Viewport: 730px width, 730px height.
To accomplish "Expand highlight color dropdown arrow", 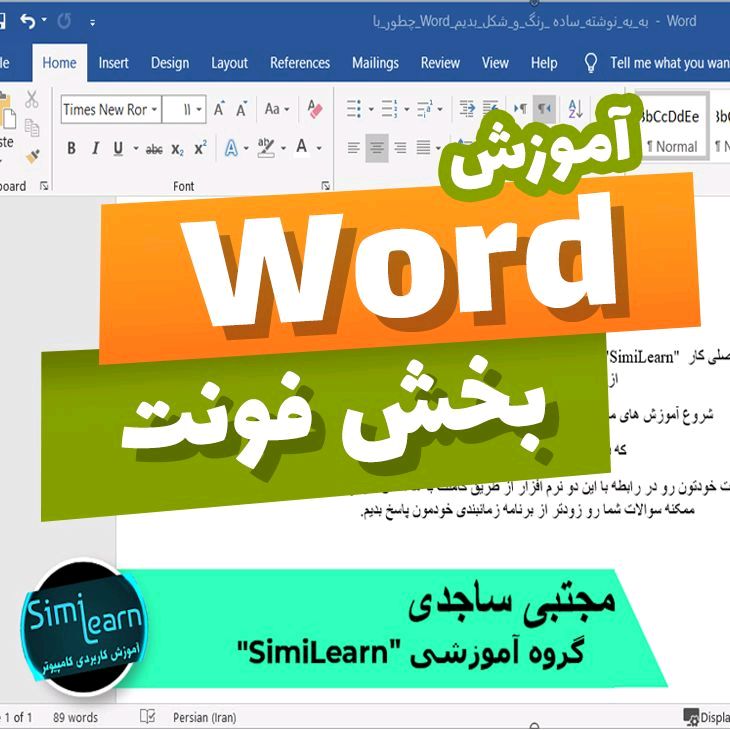I will (284, 149).
